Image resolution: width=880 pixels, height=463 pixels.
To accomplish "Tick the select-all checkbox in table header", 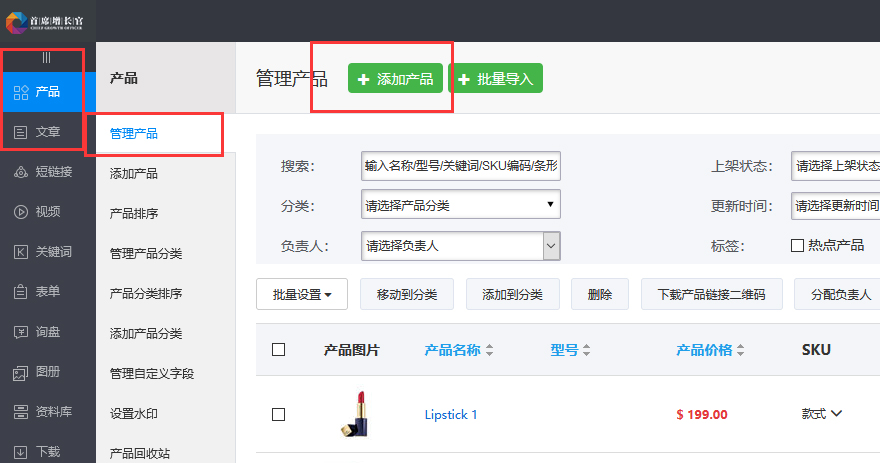I will pyautogui.click(x=279, y=350).
